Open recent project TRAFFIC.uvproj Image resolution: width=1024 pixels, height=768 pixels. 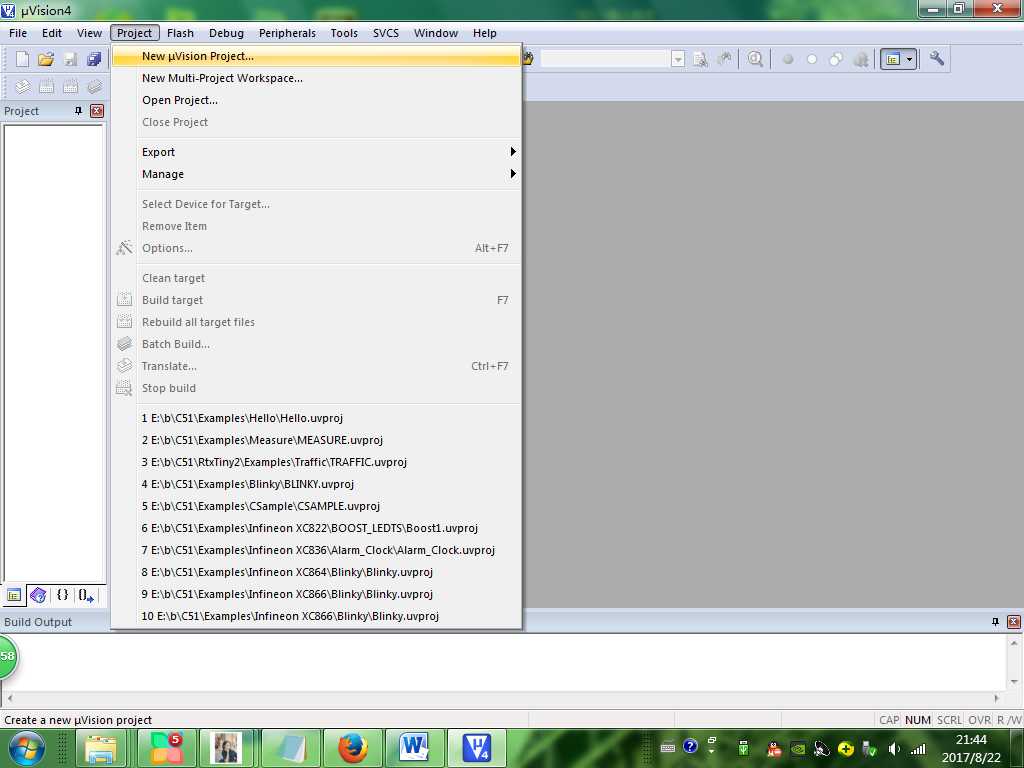[x=317, y=462]
